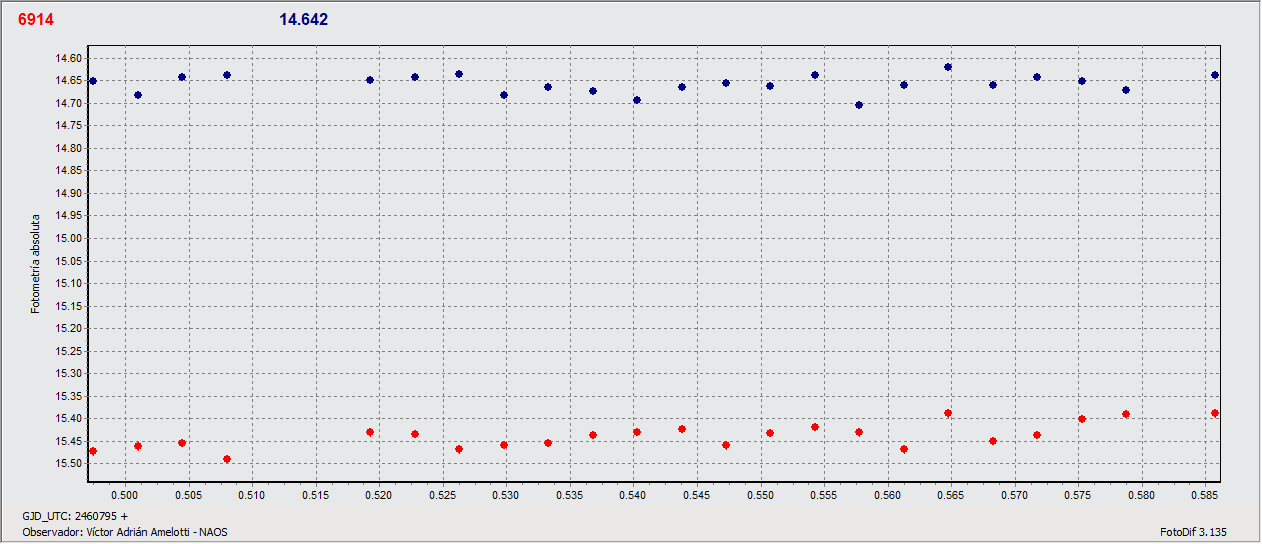Viewport: 1262px width, 544px height.
Task: Click the Fotometría absoluta axis title
Action: tap(35, 263)
